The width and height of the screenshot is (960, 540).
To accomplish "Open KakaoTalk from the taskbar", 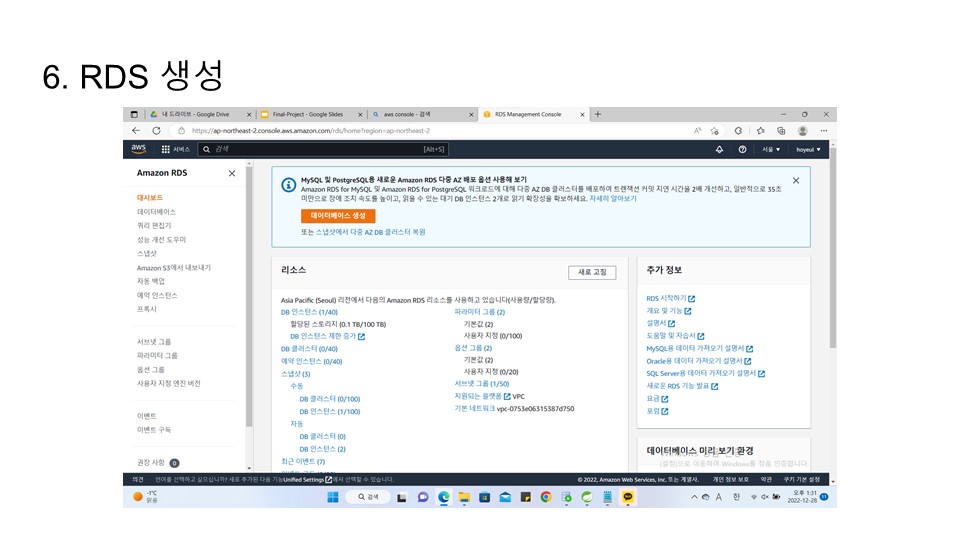I will click(x=628, y=497).
